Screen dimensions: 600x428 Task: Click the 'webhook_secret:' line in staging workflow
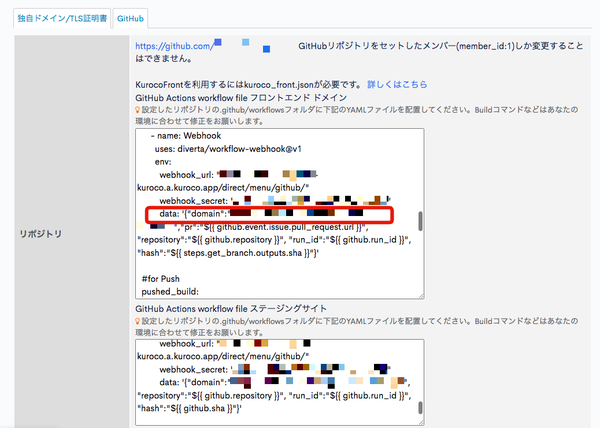point(275,369)
